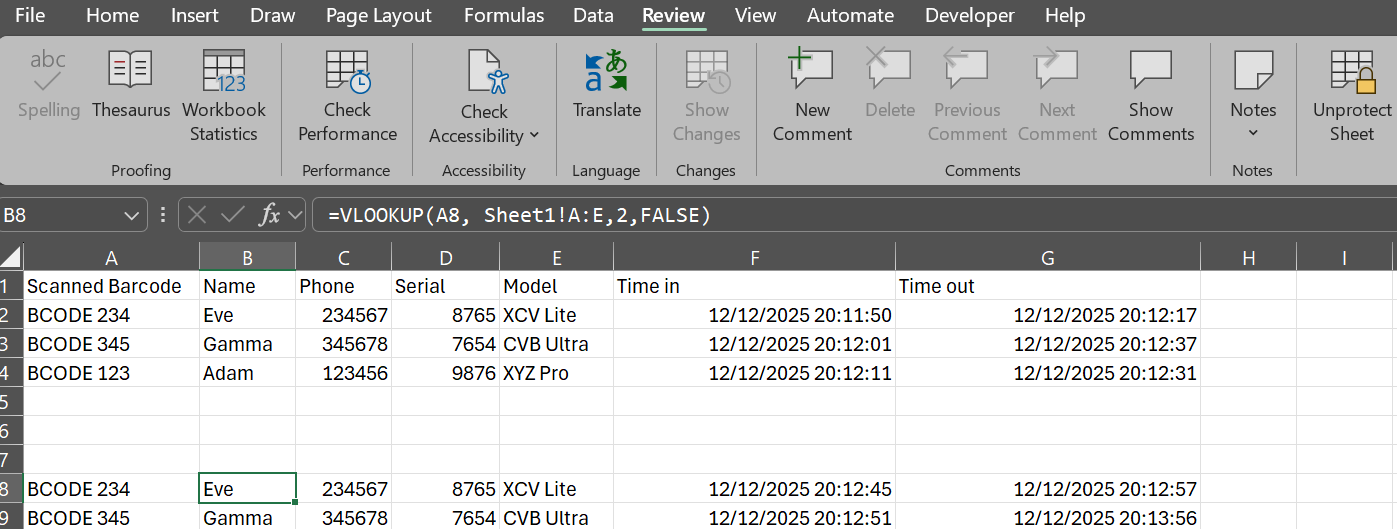Select cell E3 containing CVB Ultra

(x=555, y=345)
